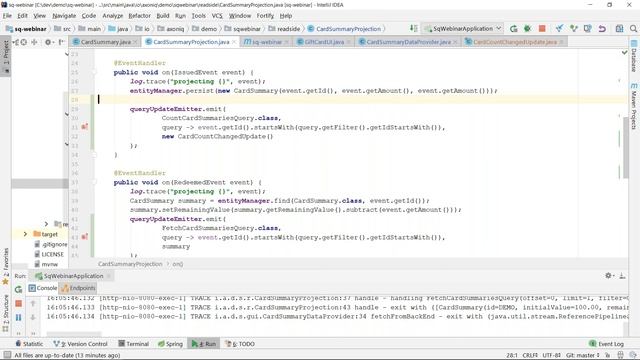The width and height of the screenshot is (640, 360).
Task: Click the down stack trace arrow in Run panel
Action: 33,317
